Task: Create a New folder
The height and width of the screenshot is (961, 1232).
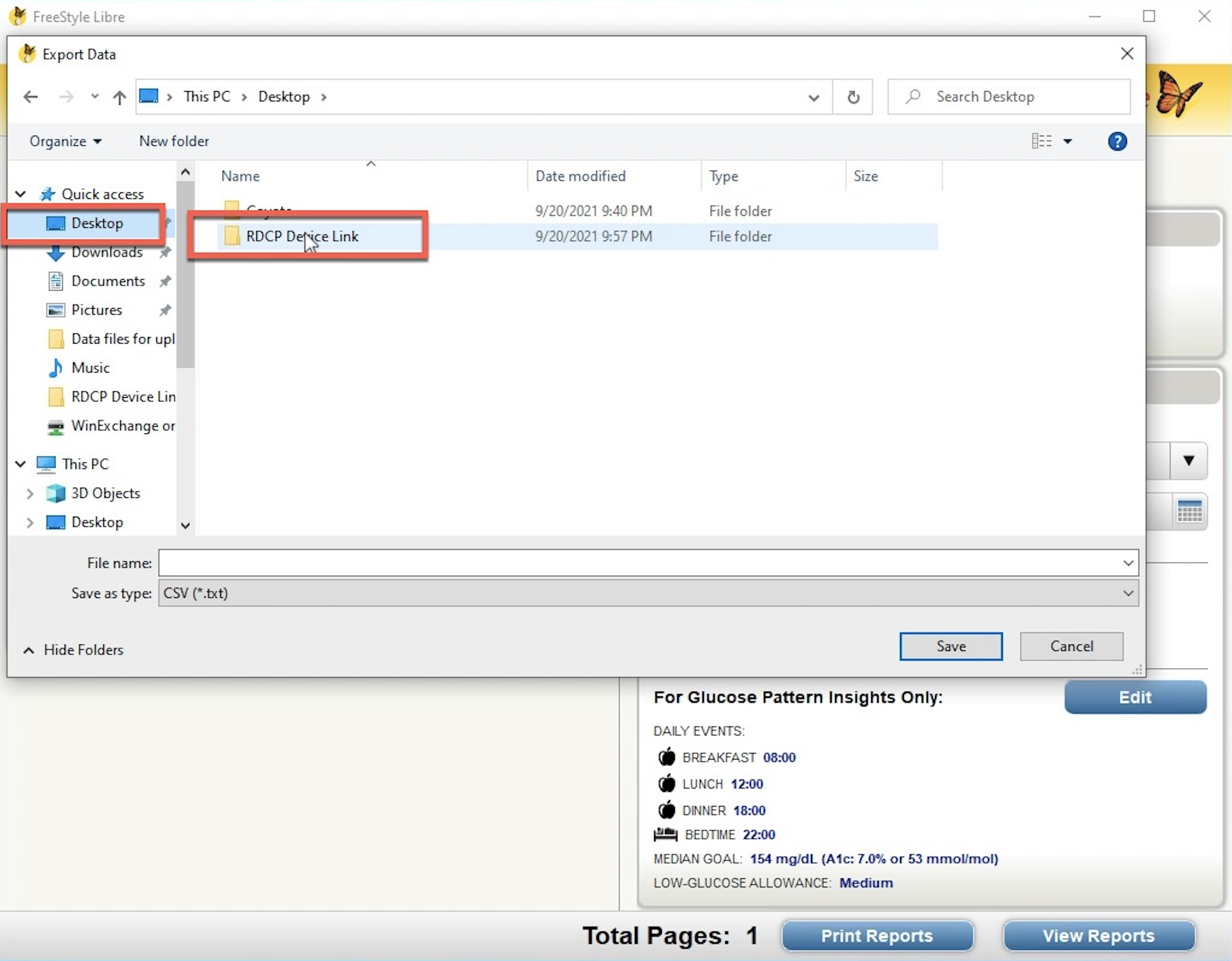Action: 174,141
